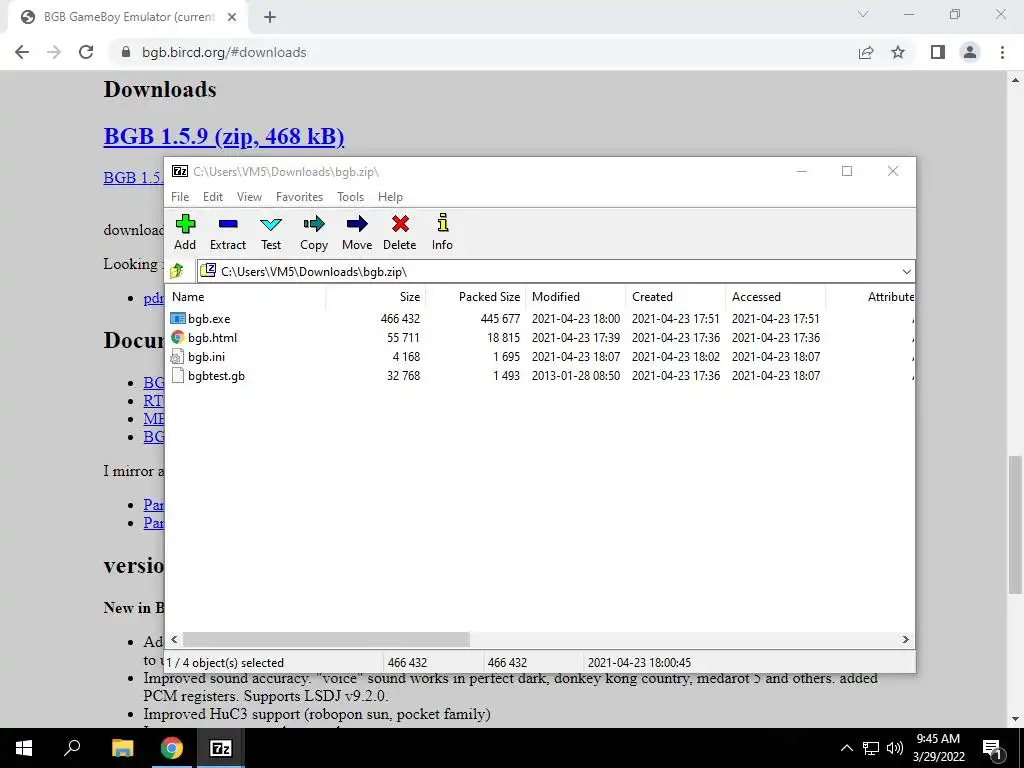Open Chrome tab search chevron
1024x768 pixels.
[863, 14]
